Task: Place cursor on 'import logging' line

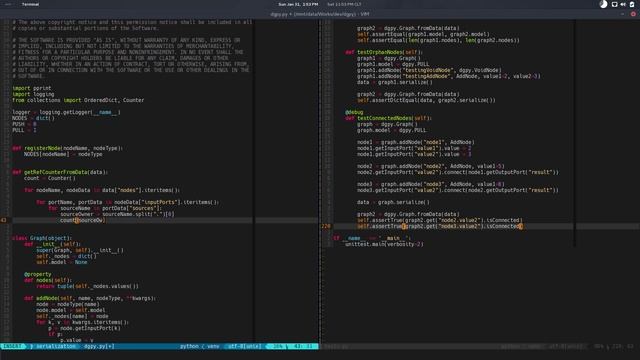Action: tap(33, 94)
